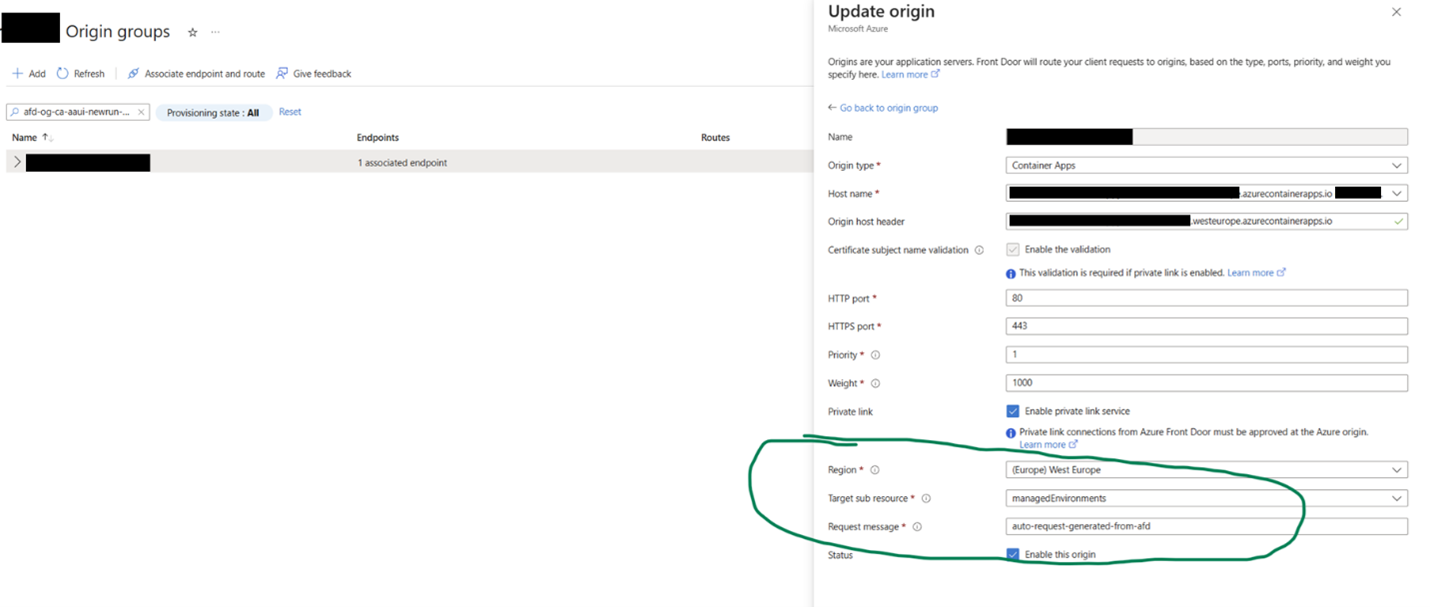Open the Target sub resource dropdown

click(1206, 498)
